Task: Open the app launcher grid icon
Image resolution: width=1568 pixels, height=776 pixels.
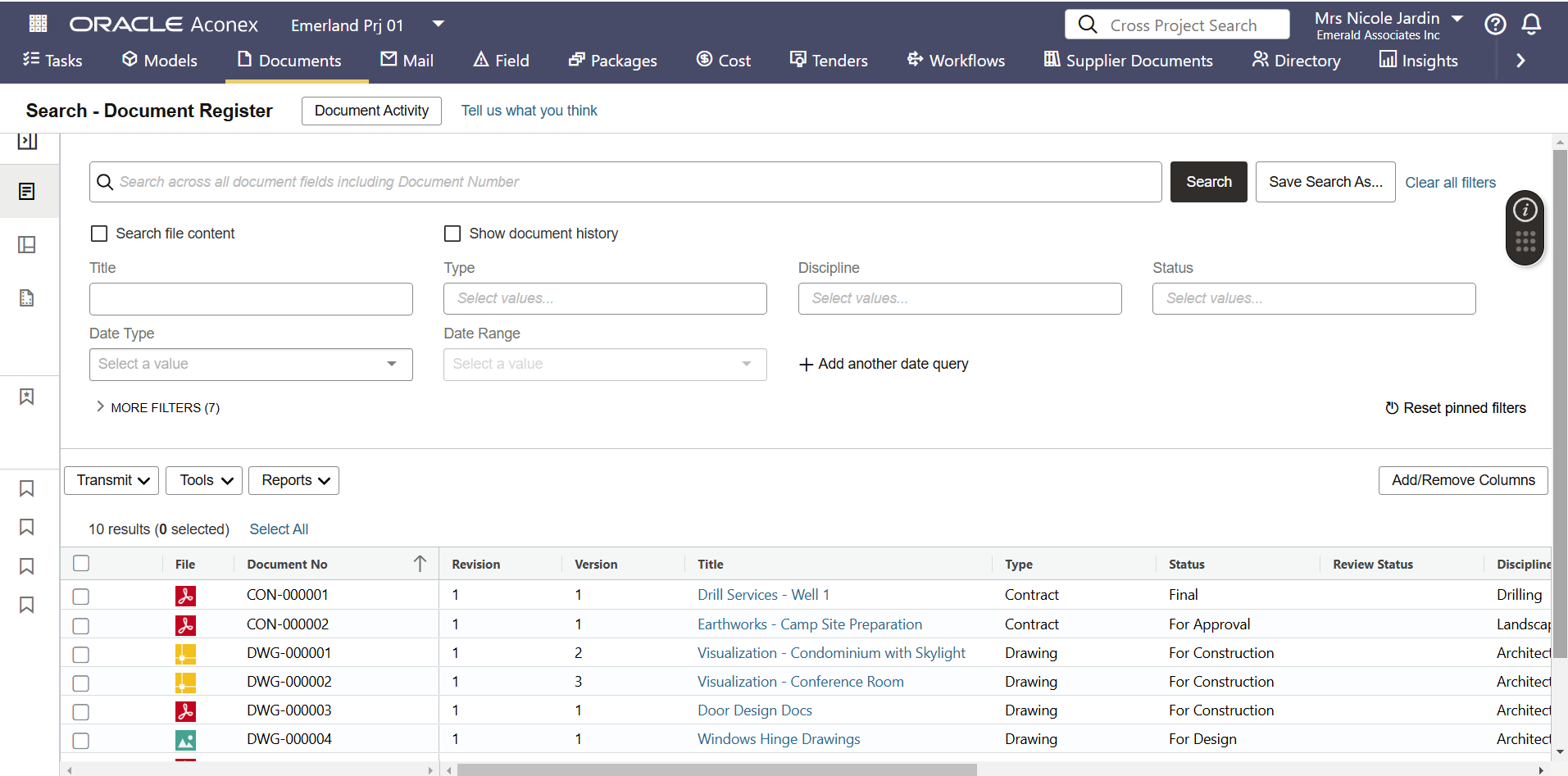Action: (x=38, y=24)
